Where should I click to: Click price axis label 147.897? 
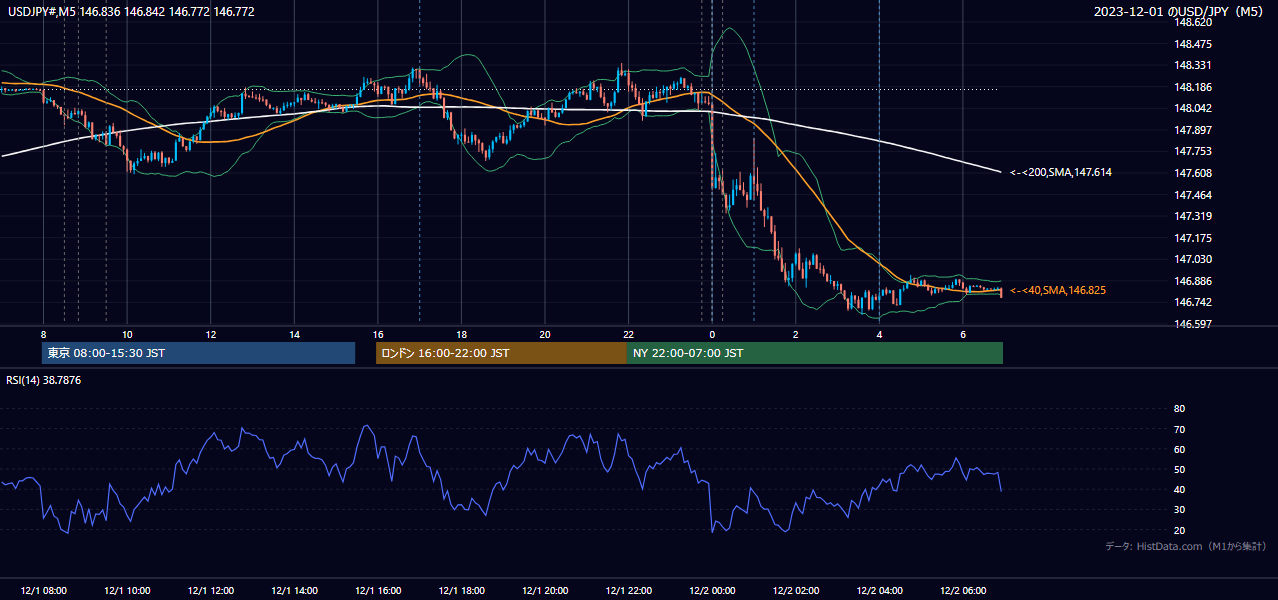coord(1192,130)
